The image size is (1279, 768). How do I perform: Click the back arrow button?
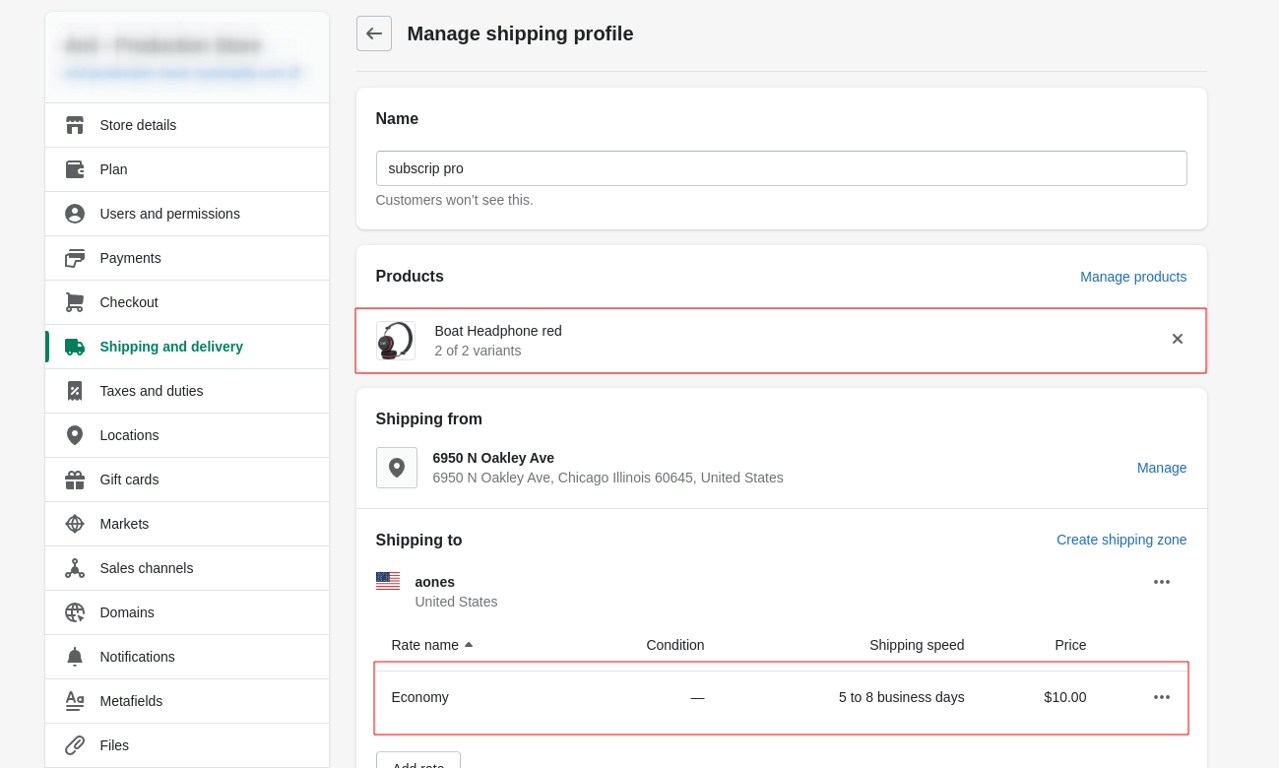pos(374,33)
